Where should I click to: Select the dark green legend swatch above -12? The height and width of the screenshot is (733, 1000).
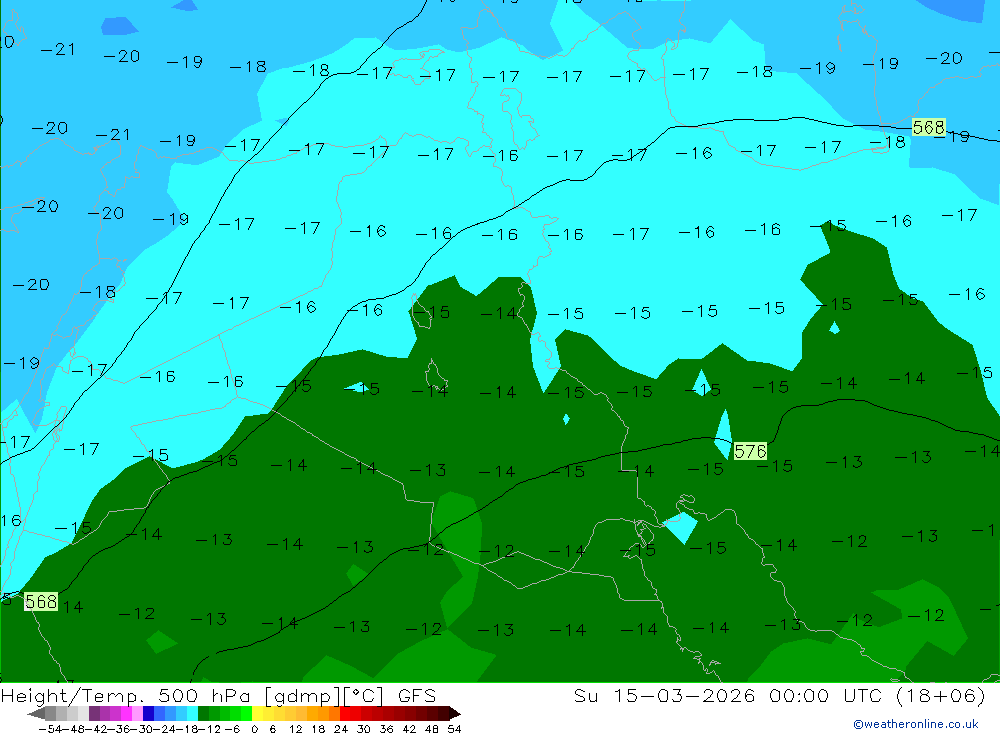(x=203, y=713)
